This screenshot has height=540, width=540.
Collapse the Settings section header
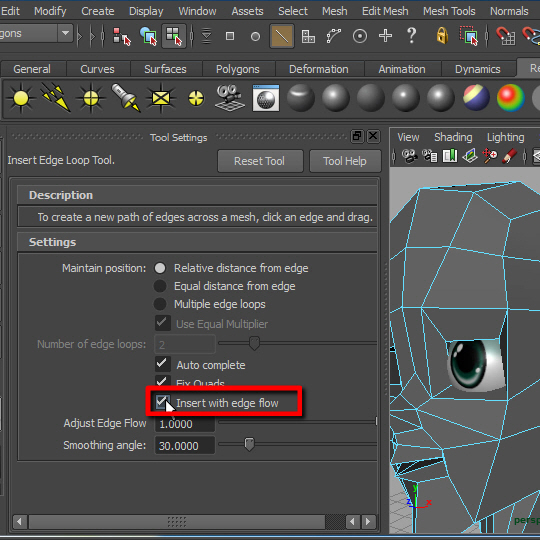coord(197,242)
